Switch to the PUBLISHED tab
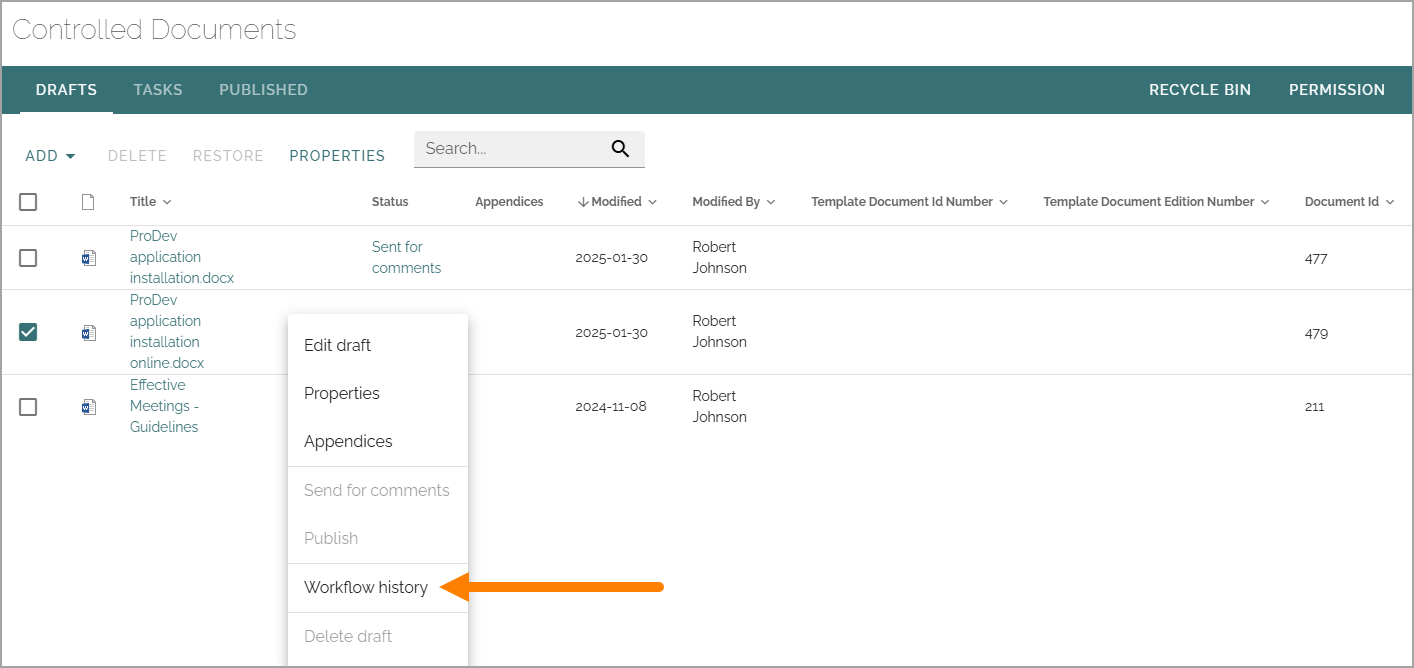This screenshot has height=668, width=1414. pyautogui.click(x=263, y=90)
